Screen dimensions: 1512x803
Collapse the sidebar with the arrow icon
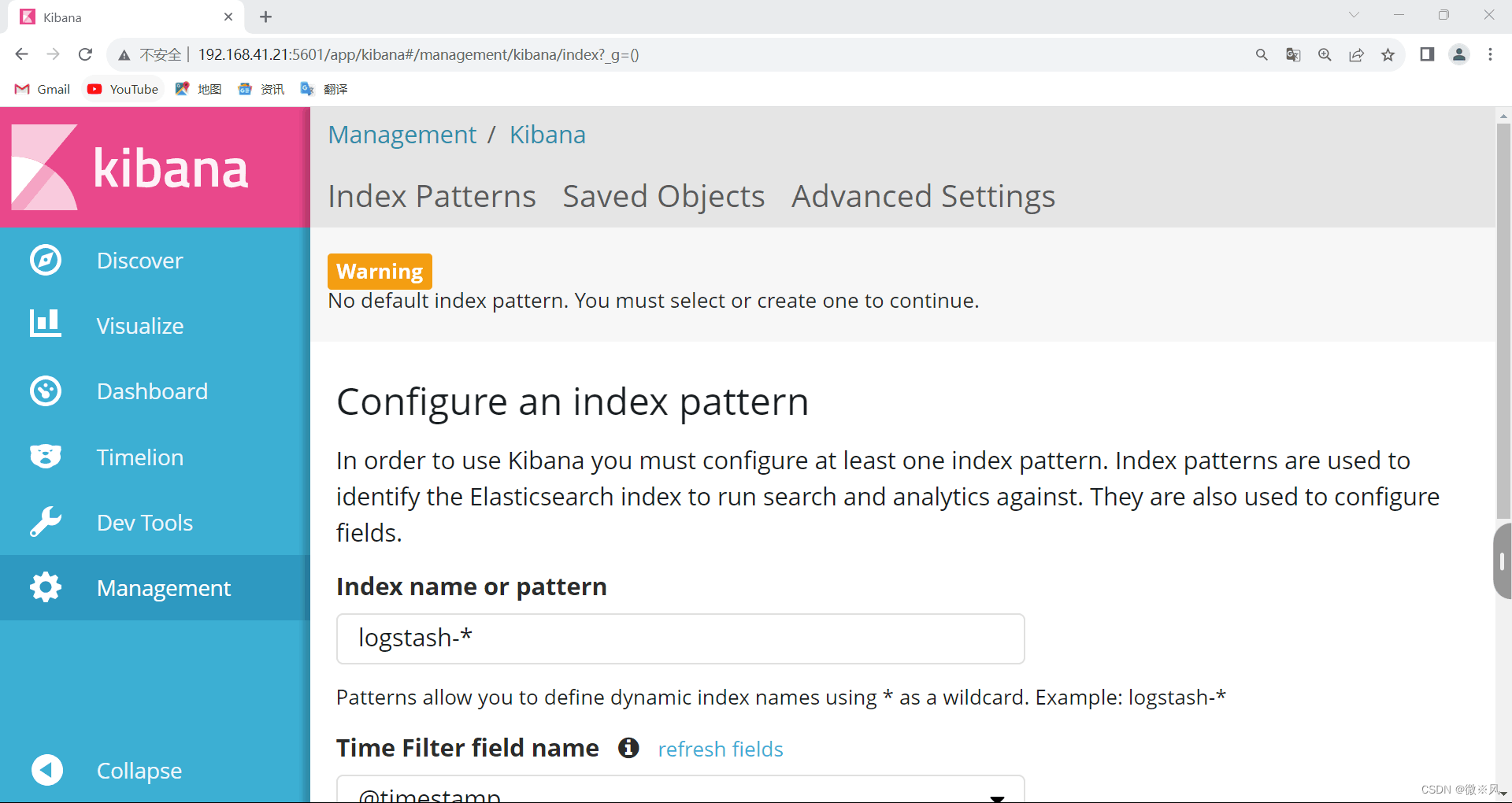pyautogui.click(x=46, y=770)
